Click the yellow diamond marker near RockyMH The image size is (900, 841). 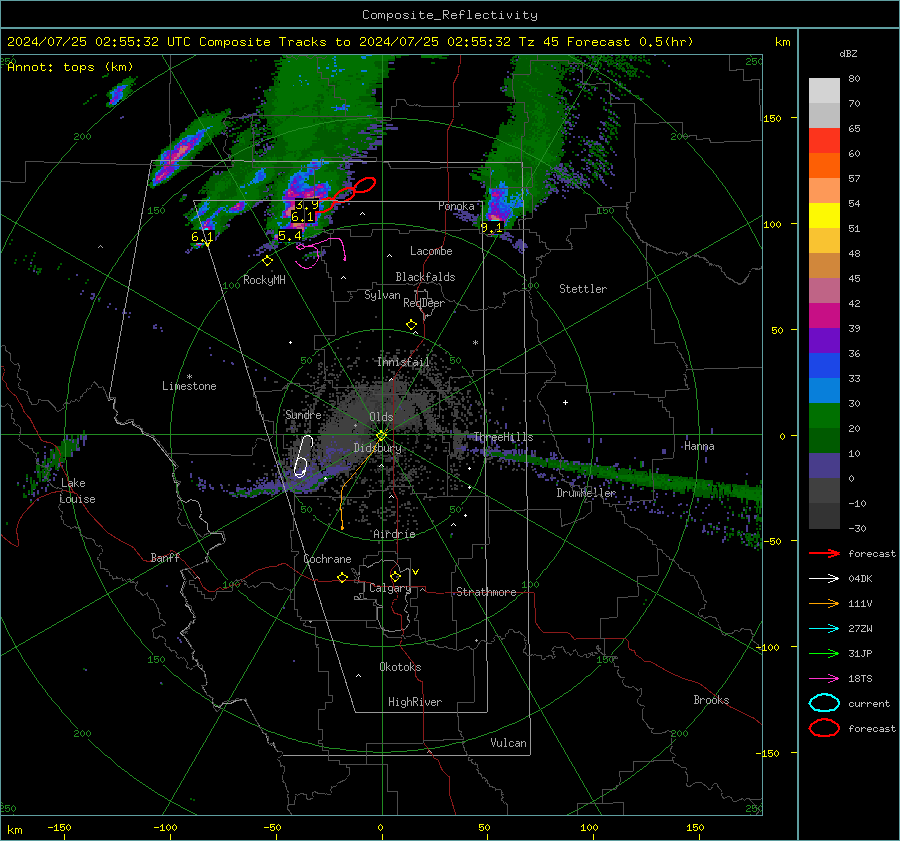click(x=267, y=261)
